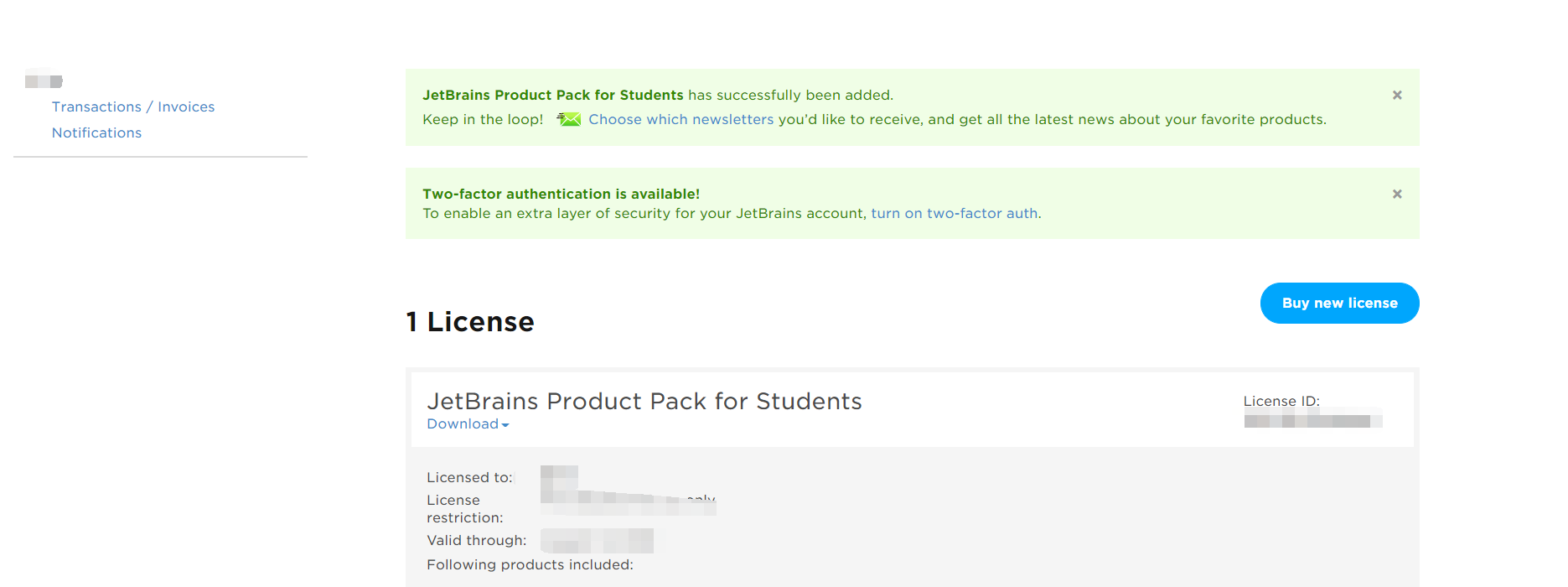Click the green envelope newsletter icon
This screenshot has height=587, width=1568.
coord(569,119)
